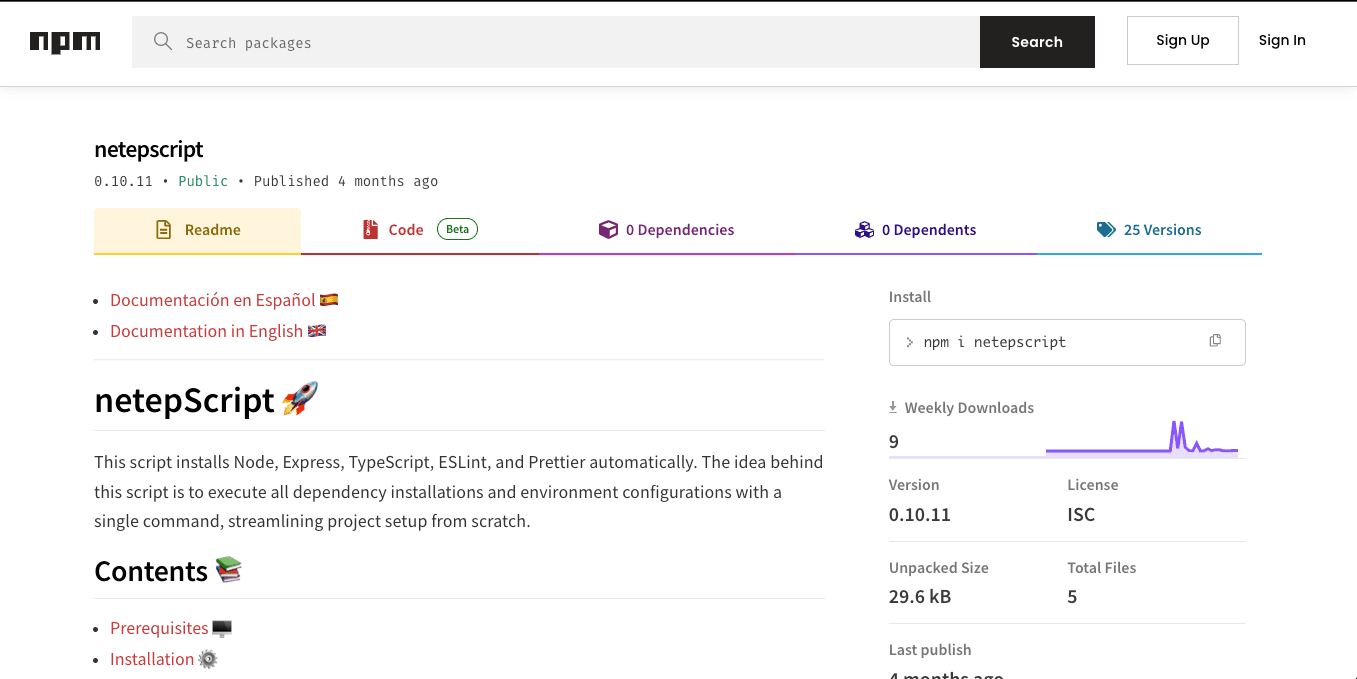Click the Total Files value 5
Viewport: 1357px width, 679px height.
click(x=1072, y=597)
